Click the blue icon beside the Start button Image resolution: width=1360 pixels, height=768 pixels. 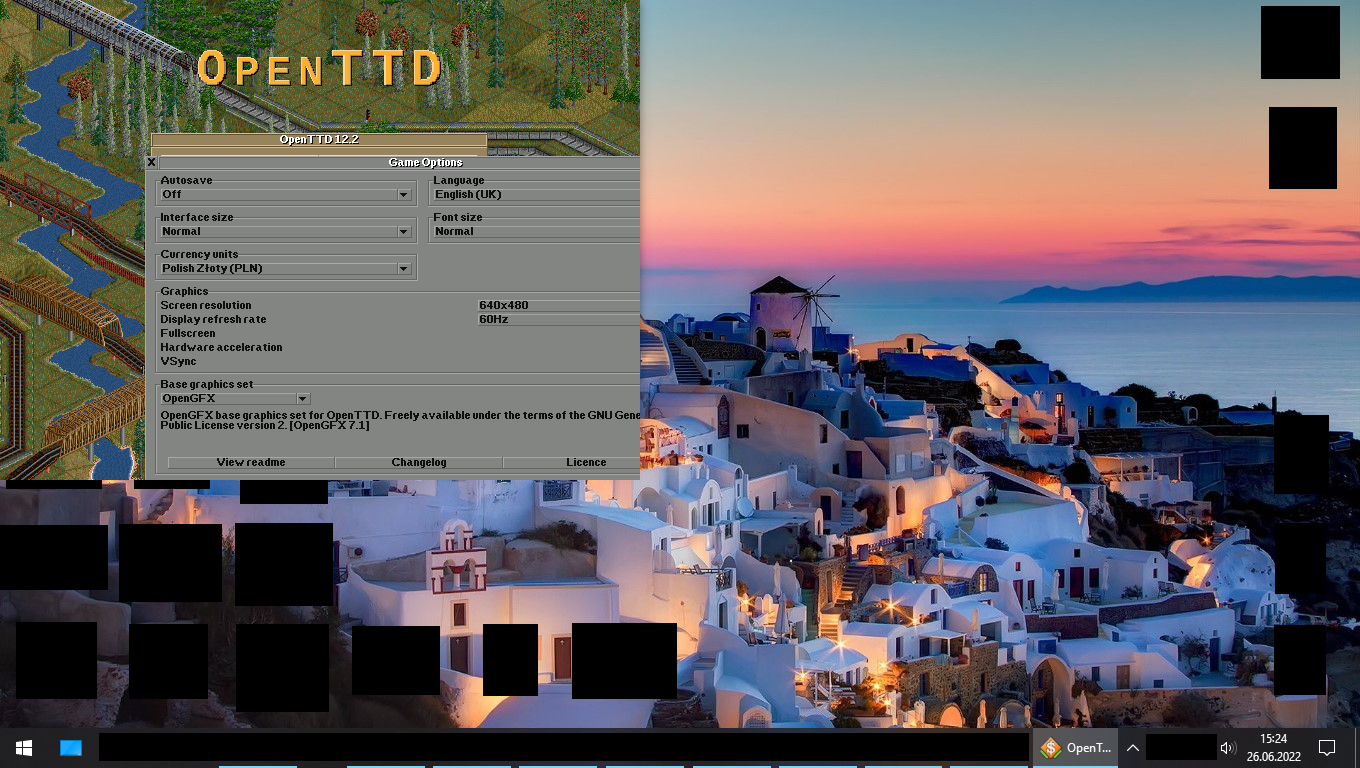click(x=70, y=747)
